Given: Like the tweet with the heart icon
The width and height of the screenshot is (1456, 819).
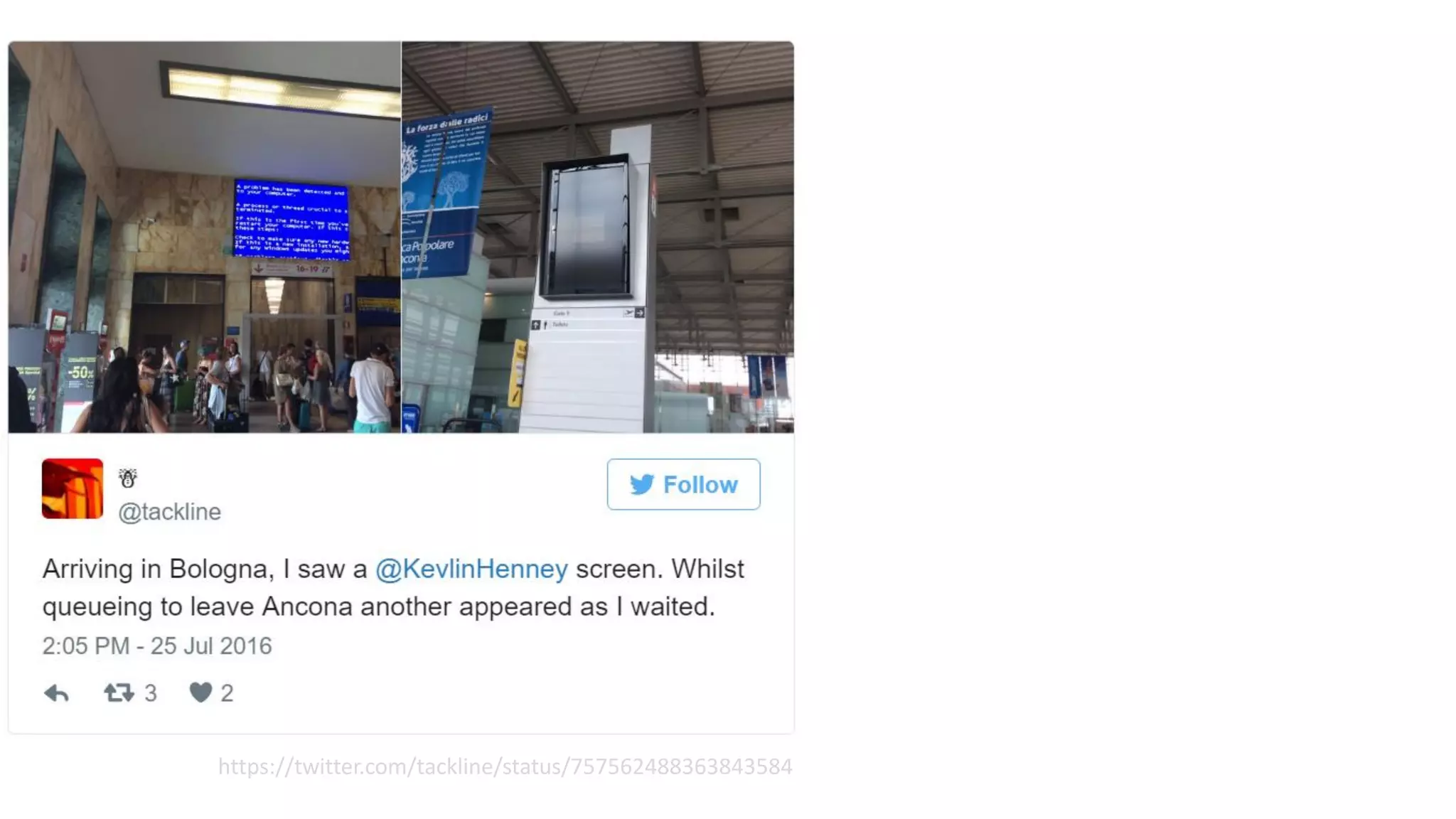Looking at the screenshot, I should point(200,692).
